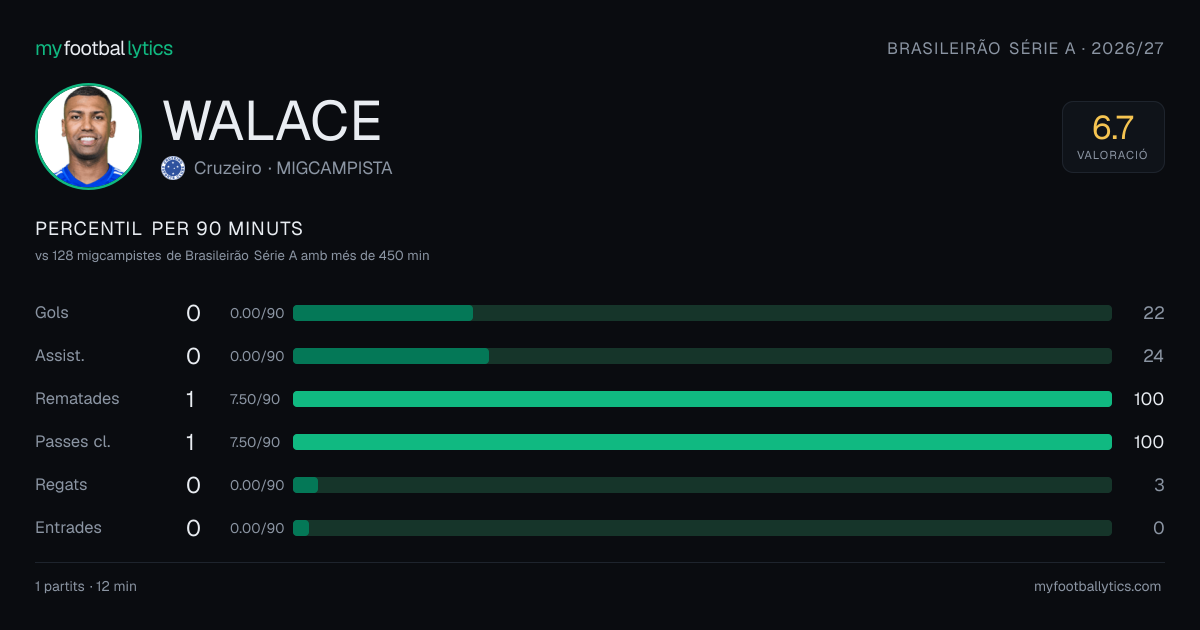Click the 6.7 Valoració rating badge
Image resolution: width=1200 pixels, height=630 pixels.
click(1113, 137)
